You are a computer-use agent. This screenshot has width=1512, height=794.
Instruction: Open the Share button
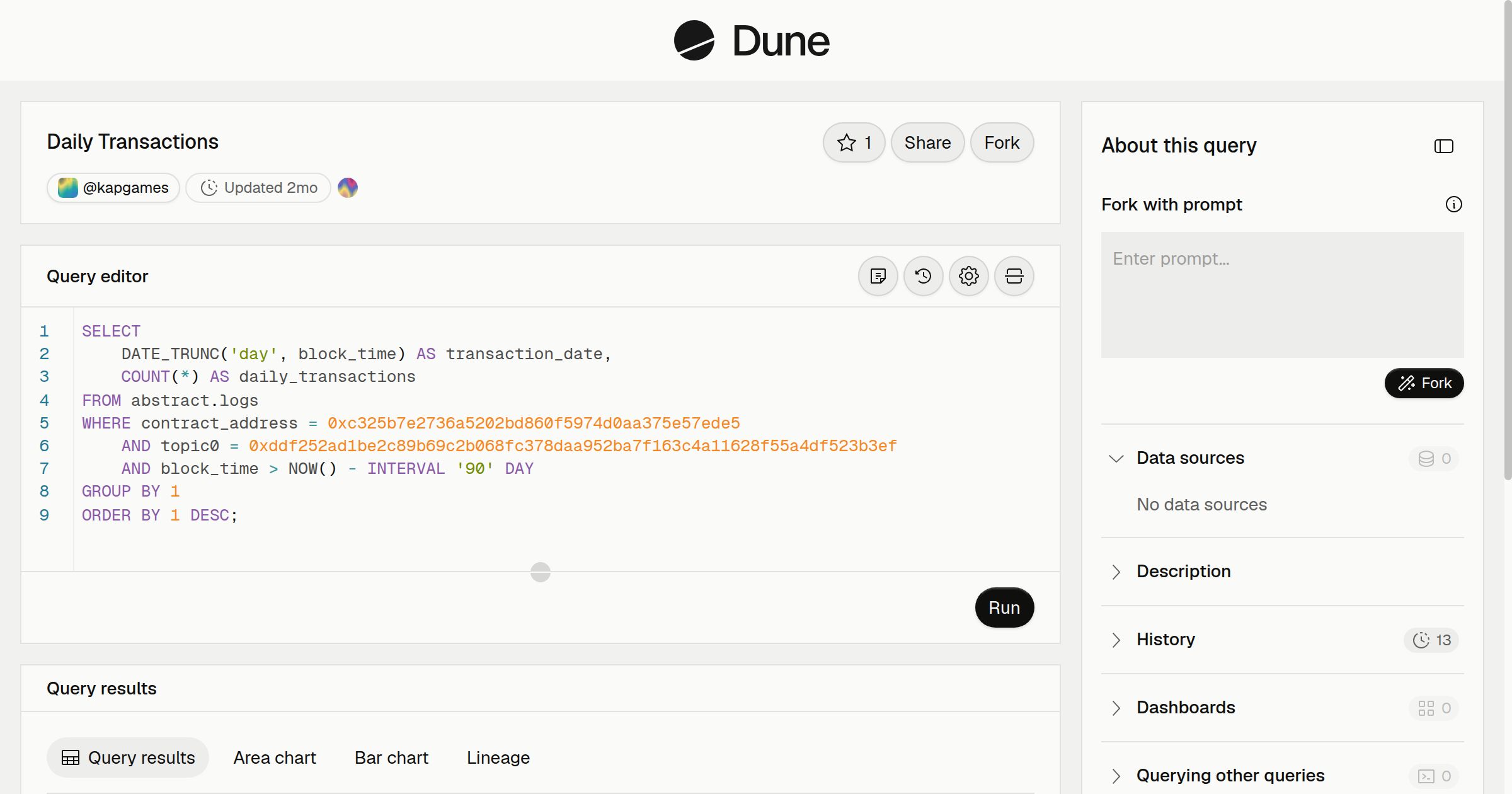[x=927, y=142]
